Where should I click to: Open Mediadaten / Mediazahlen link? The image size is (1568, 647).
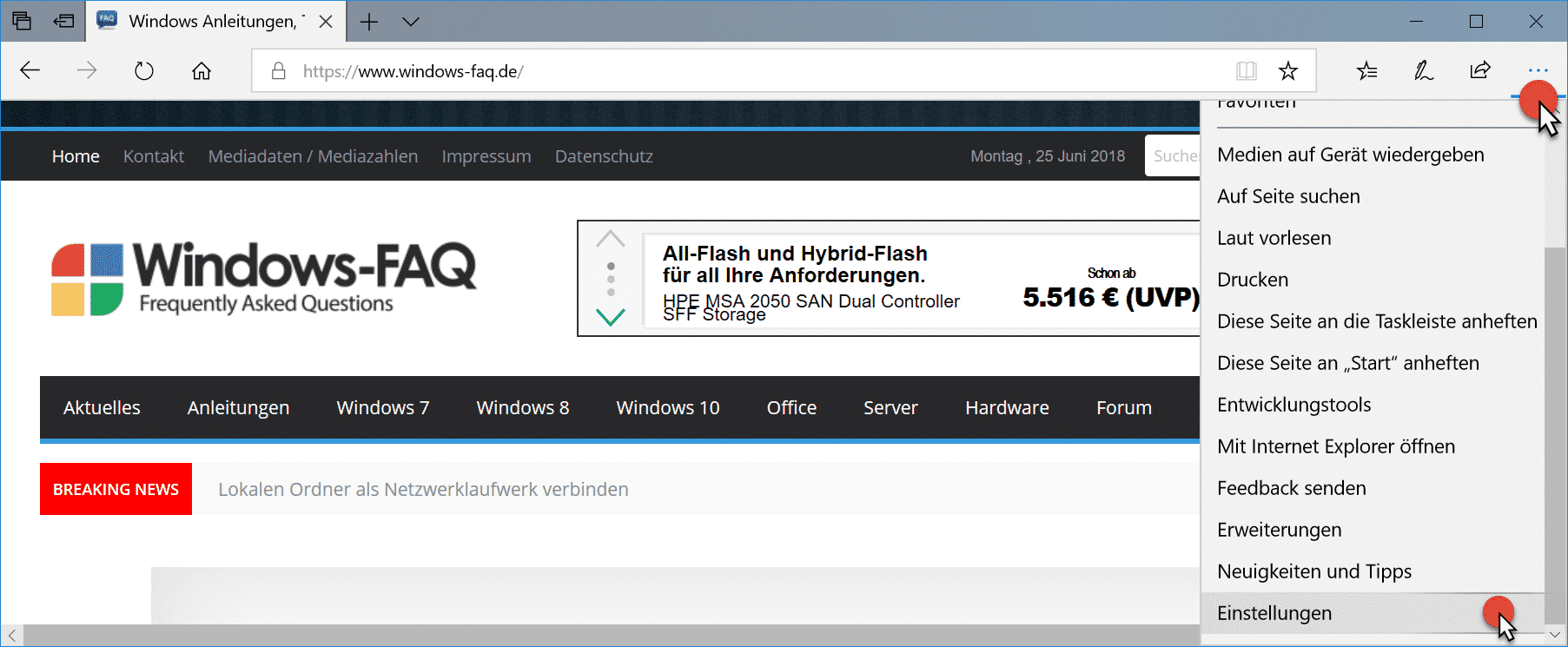pyautogui.click(x=313, y=156)
